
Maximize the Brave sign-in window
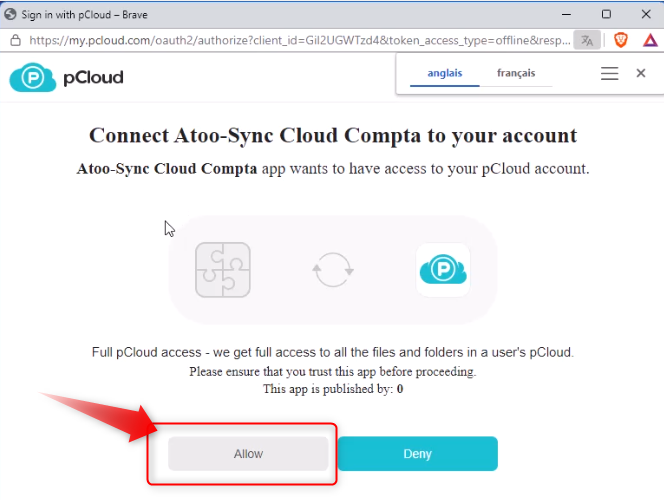point(606,14)
